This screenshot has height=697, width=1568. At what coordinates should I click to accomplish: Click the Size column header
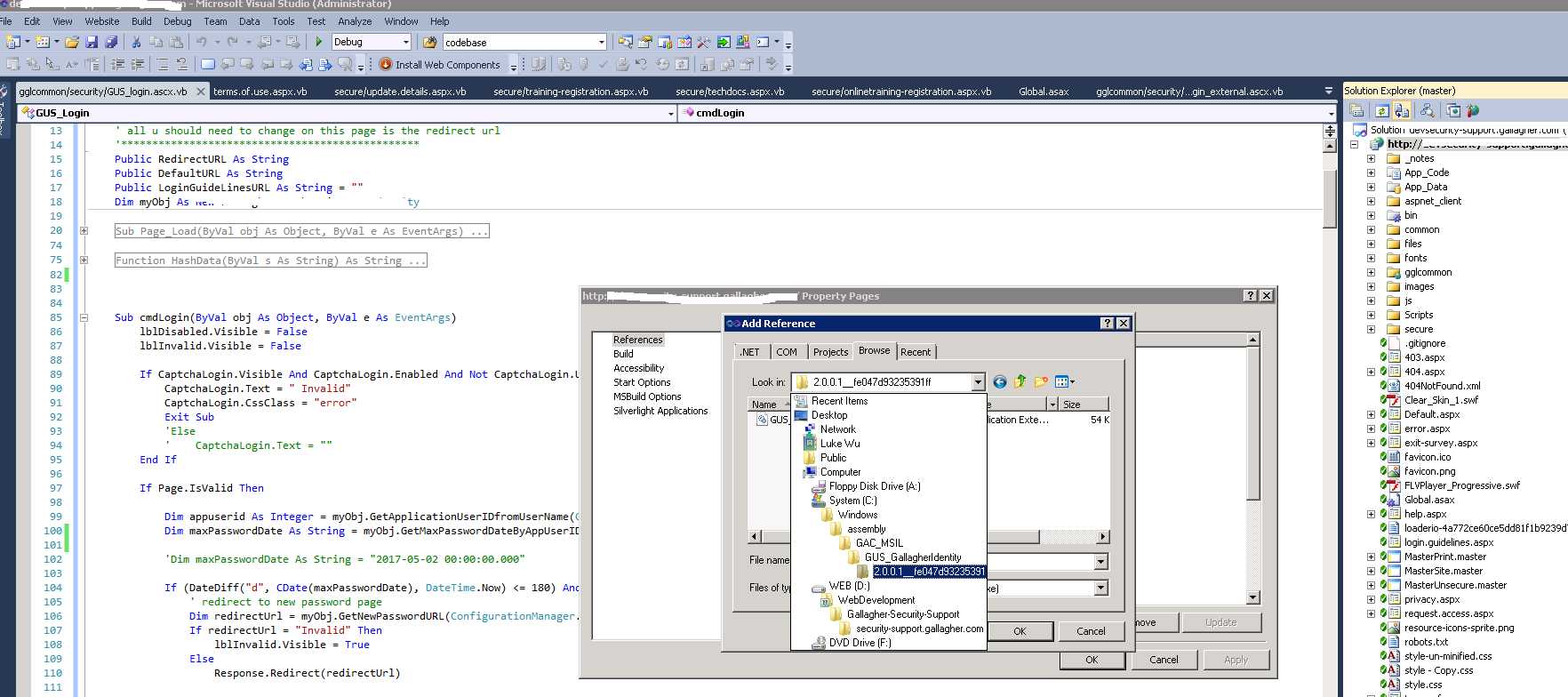pyautogui.click(x=1084, y=405)
